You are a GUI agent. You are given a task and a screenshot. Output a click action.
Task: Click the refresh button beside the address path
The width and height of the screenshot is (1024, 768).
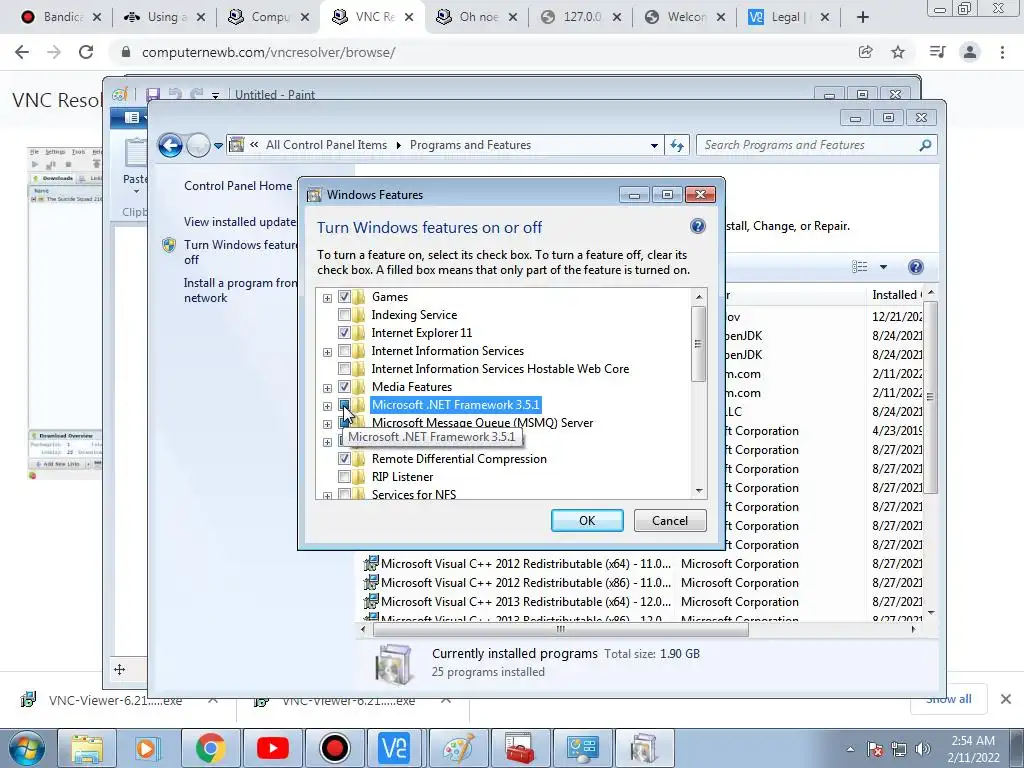[x=677, y=145]
